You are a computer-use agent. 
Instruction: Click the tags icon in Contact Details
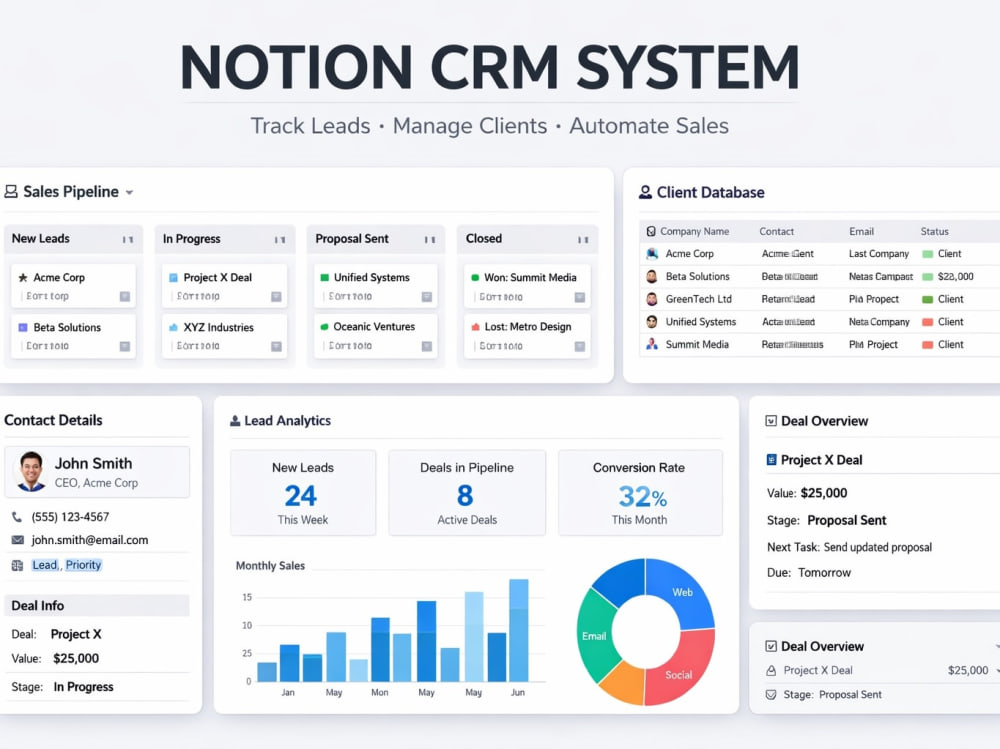tap(17, 565)
